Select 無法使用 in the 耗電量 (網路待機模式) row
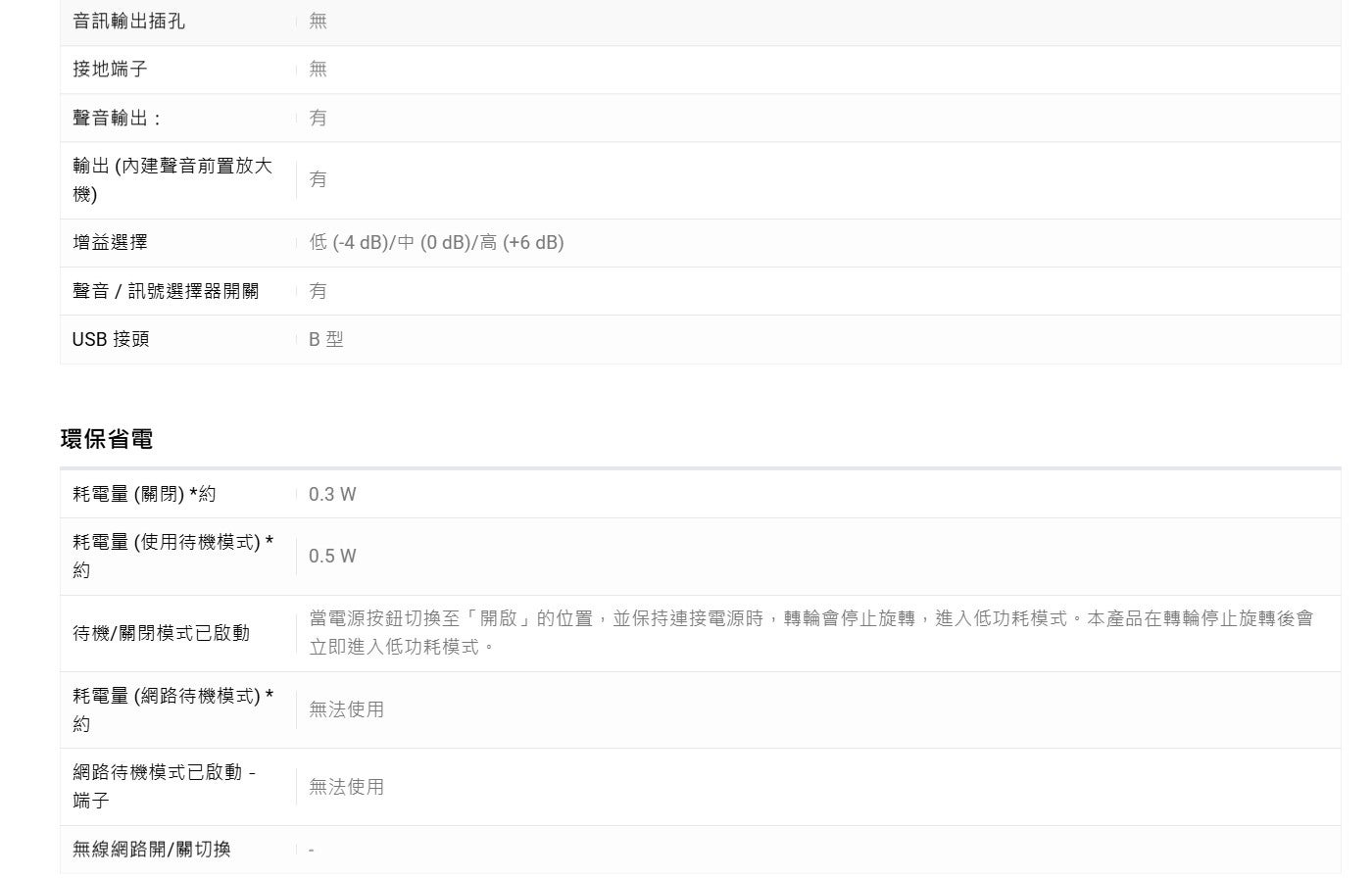Viewport: 1372px width, 879px height. (x=346, y=709)
